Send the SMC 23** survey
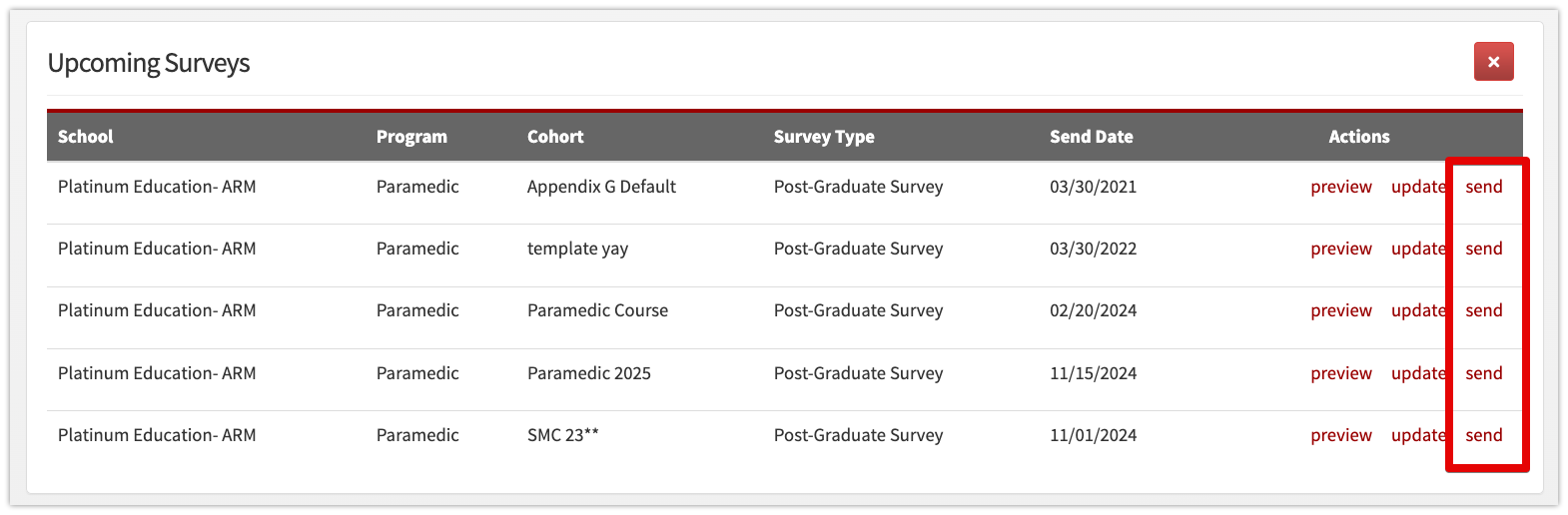This screenshot has width=1568, height=515. pyautogui.click(x=1484, y=435)
